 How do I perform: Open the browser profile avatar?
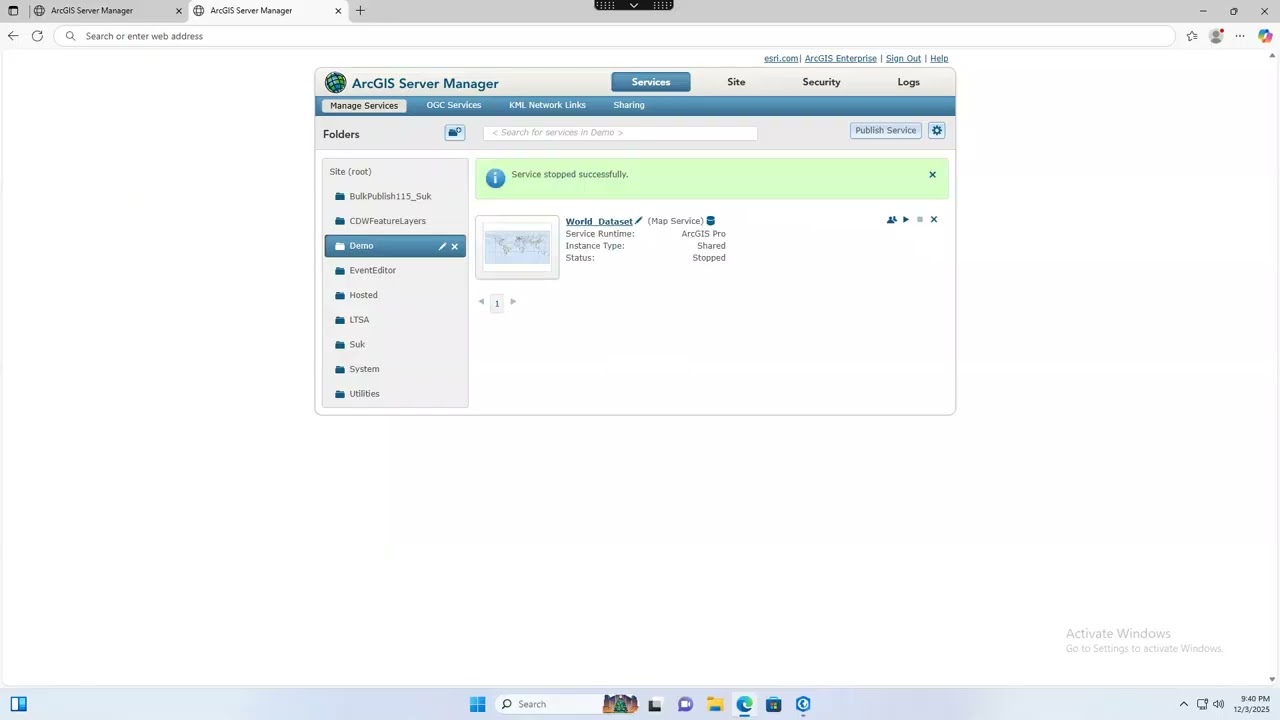(1216, 36)
